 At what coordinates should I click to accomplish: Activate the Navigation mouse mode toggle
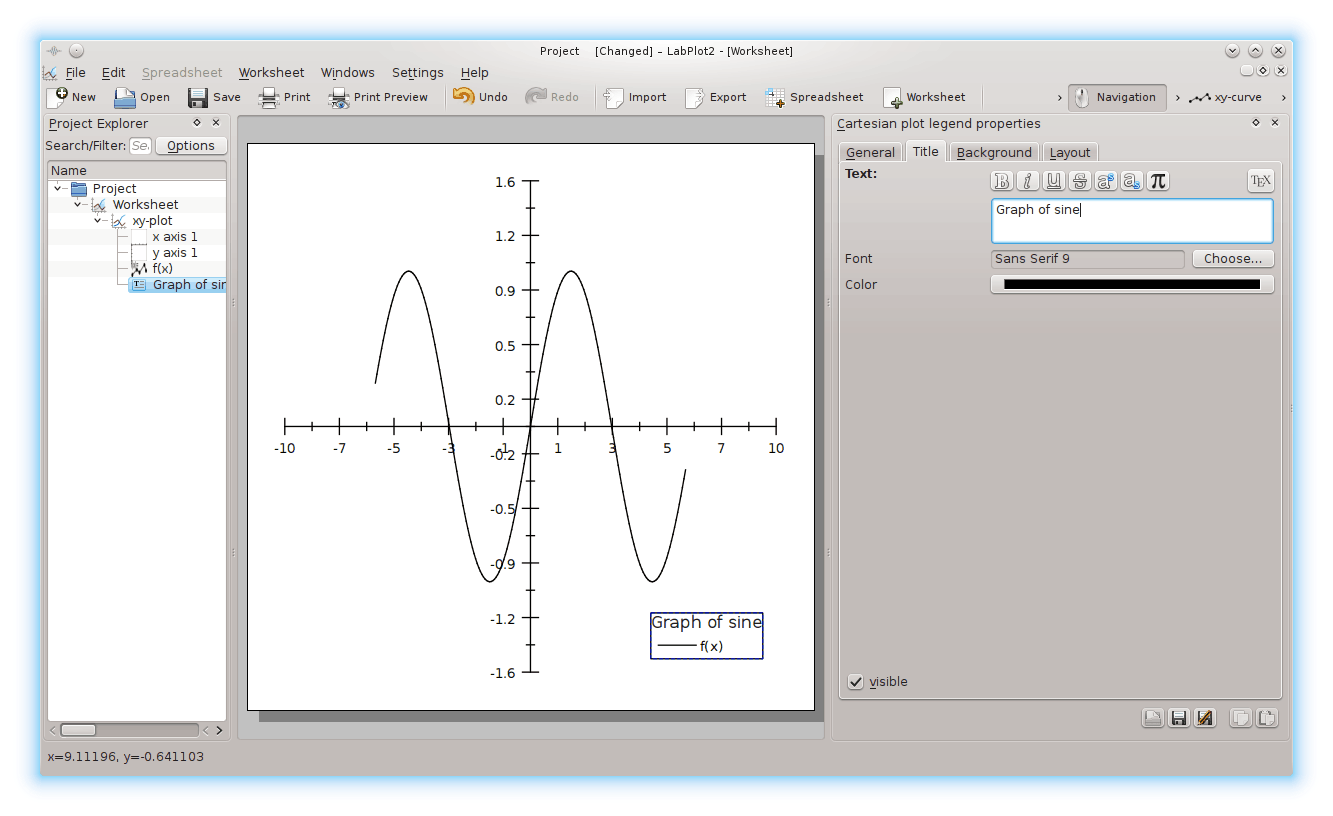pyautogui.click(x=1116, y=97)
